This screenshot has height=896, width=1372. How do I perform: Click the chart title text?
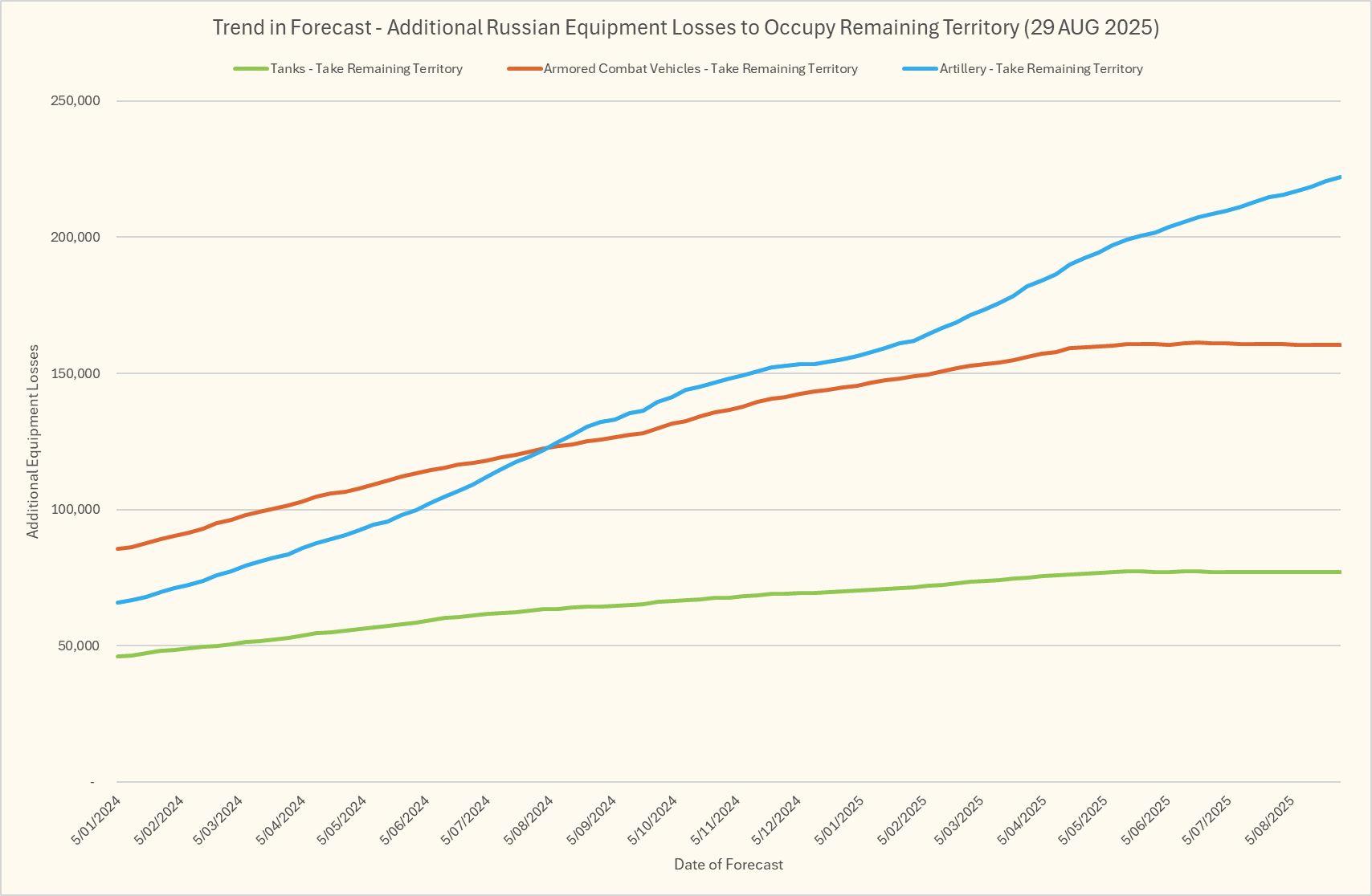[x=685, y=27]
